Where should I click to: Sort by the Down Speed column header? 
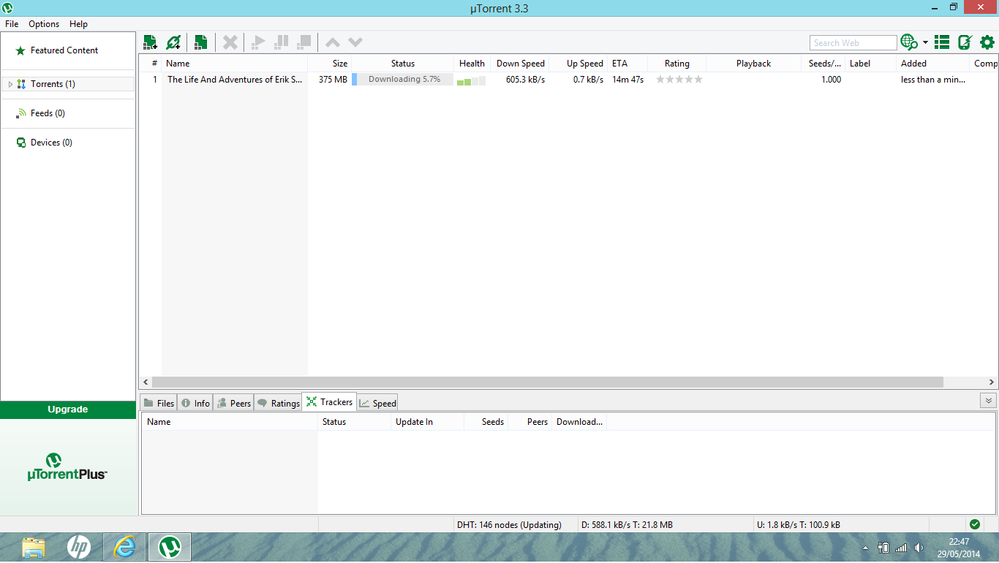(520, 64)
